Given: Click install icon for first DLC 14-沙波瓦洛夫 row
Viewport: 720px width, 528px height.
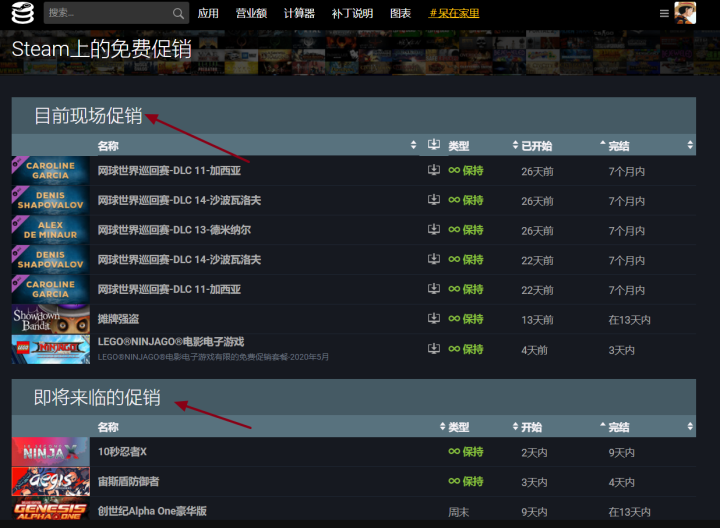Looking at the screenshot, I should [x=433, y=200].
